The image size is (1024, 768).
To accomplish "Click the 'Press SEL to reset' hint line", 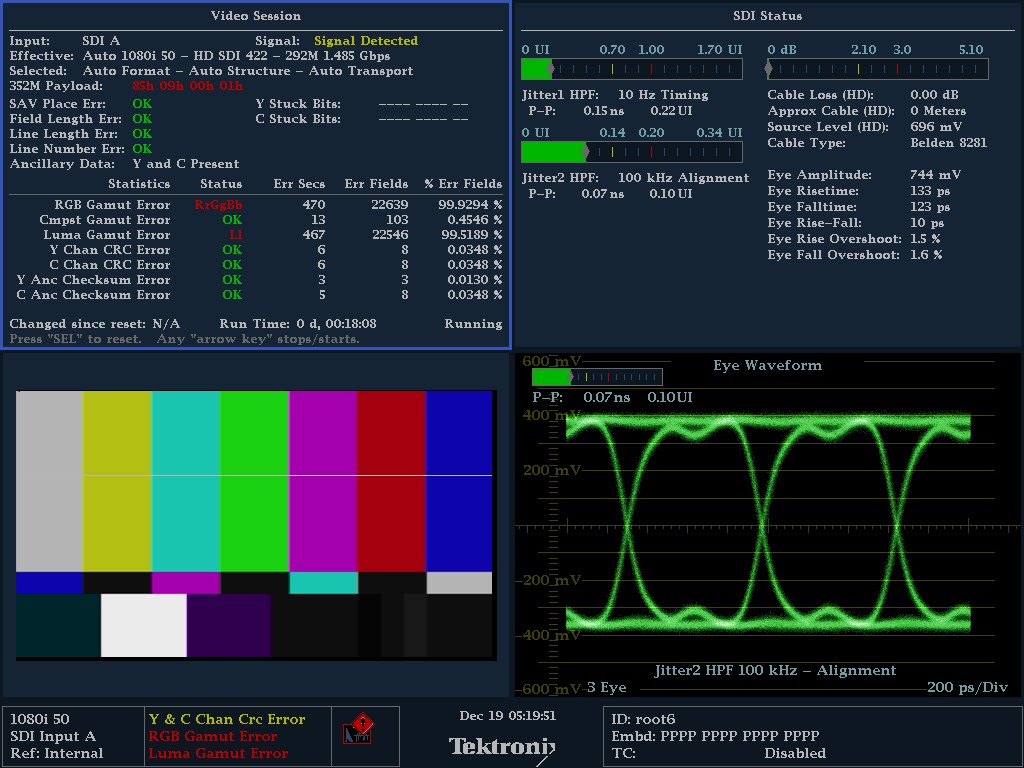I will point(185,339).
